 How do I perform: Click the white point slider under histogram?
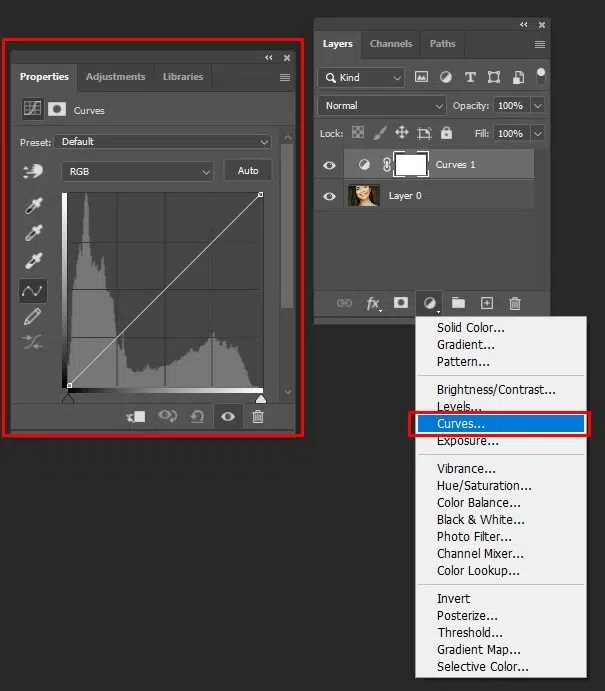pos(261,399)
